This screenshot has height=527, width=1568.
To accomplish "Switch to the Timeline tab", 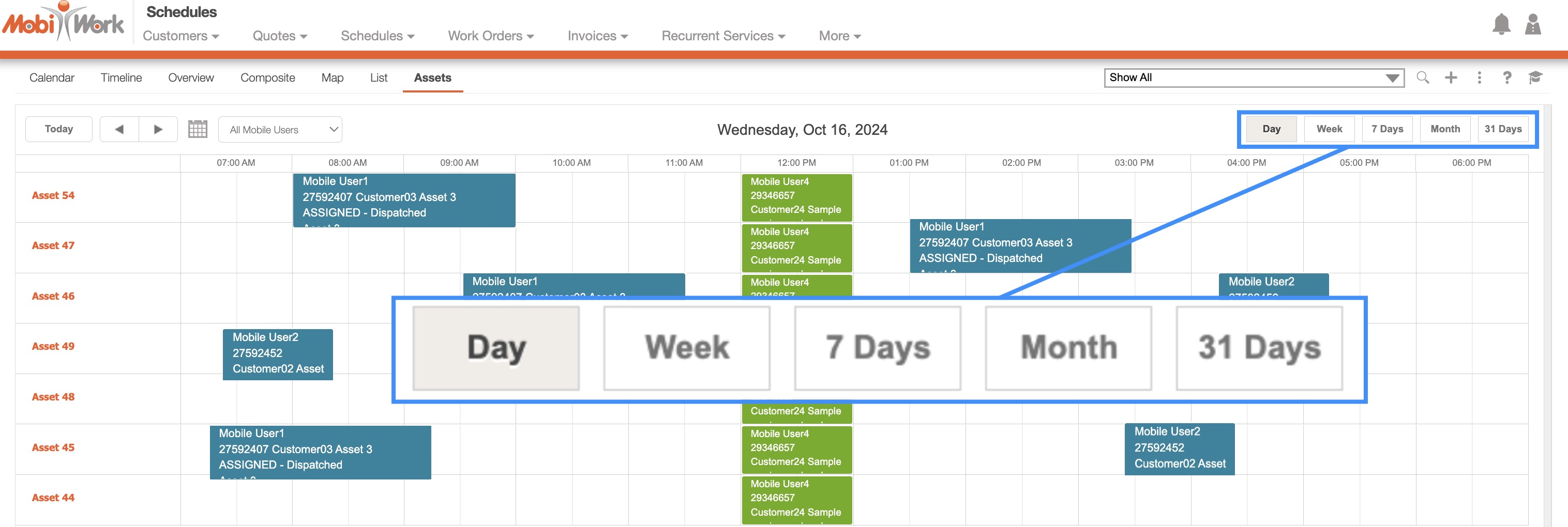I will [121, 78].
